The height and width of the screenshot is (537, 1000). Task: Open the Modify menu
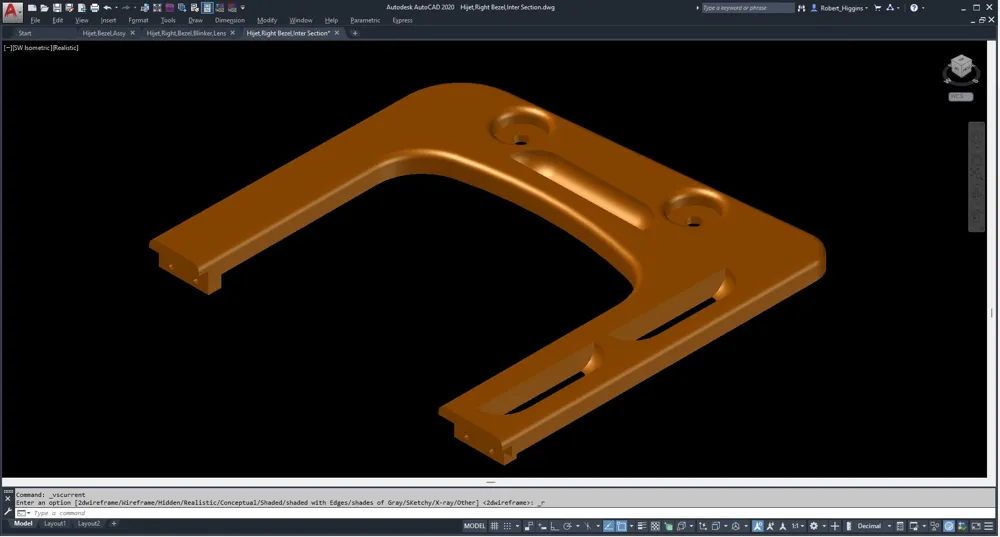267,20
